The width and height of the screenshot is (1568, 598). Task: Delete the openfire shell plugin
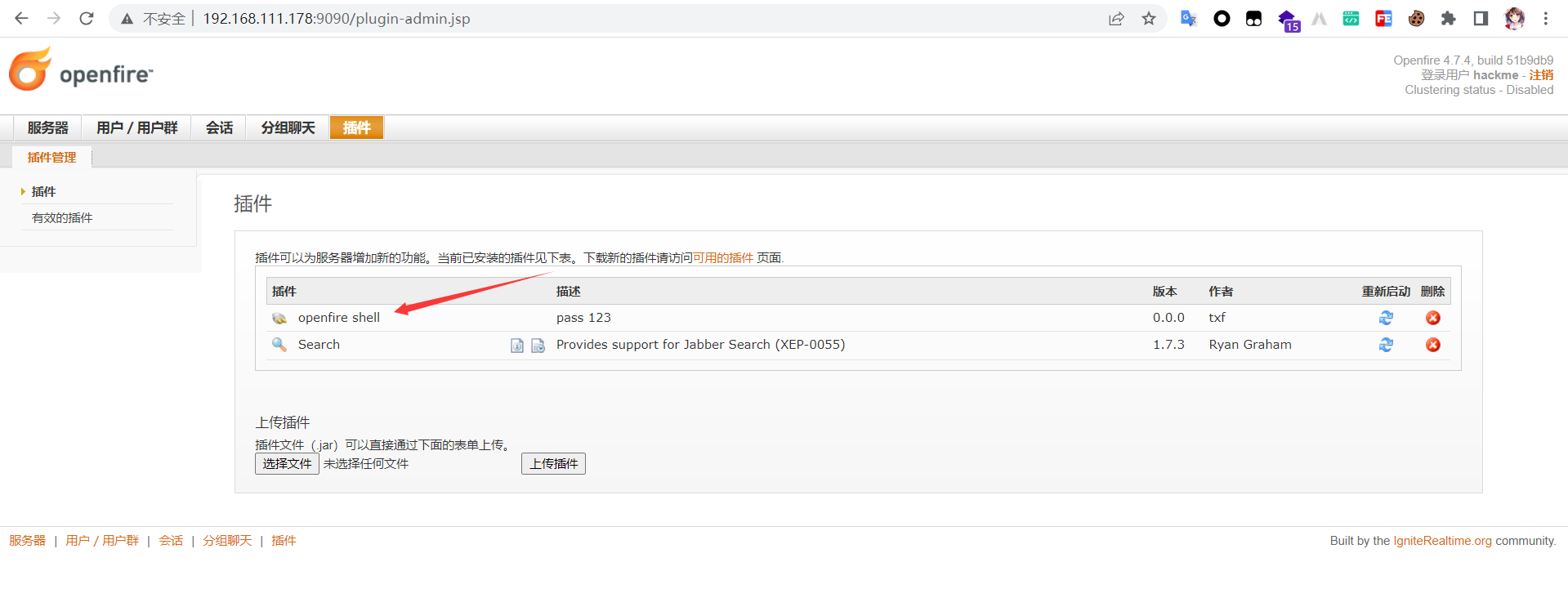click(x=1433, y=318)
